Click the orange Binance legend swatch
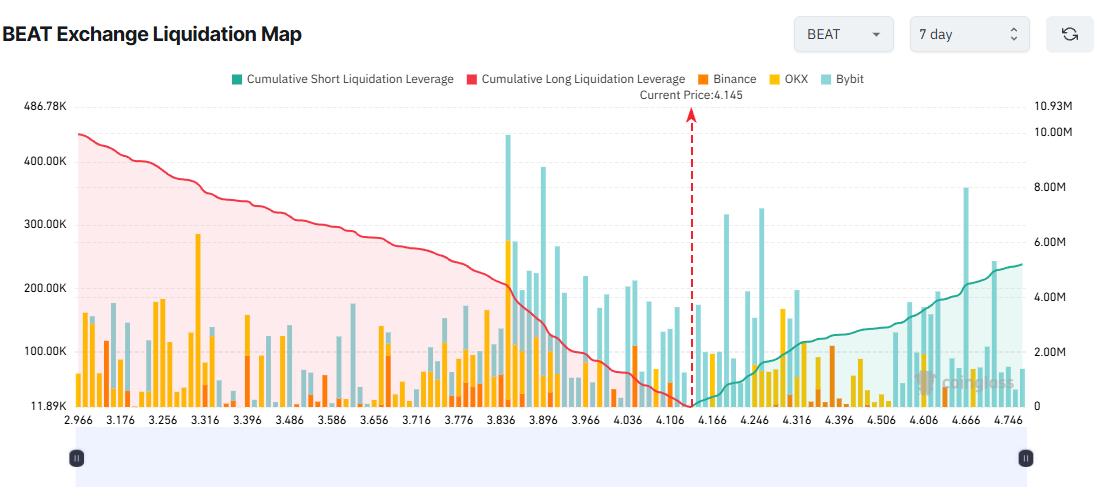Screen dimensions: 1097x502 tap(704, 79)
